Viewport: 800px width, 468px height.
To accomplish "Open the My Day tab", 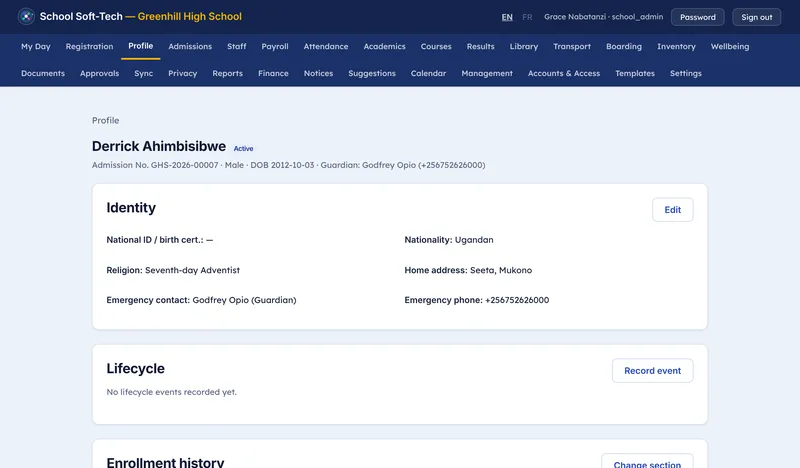I will pos(36,46).
